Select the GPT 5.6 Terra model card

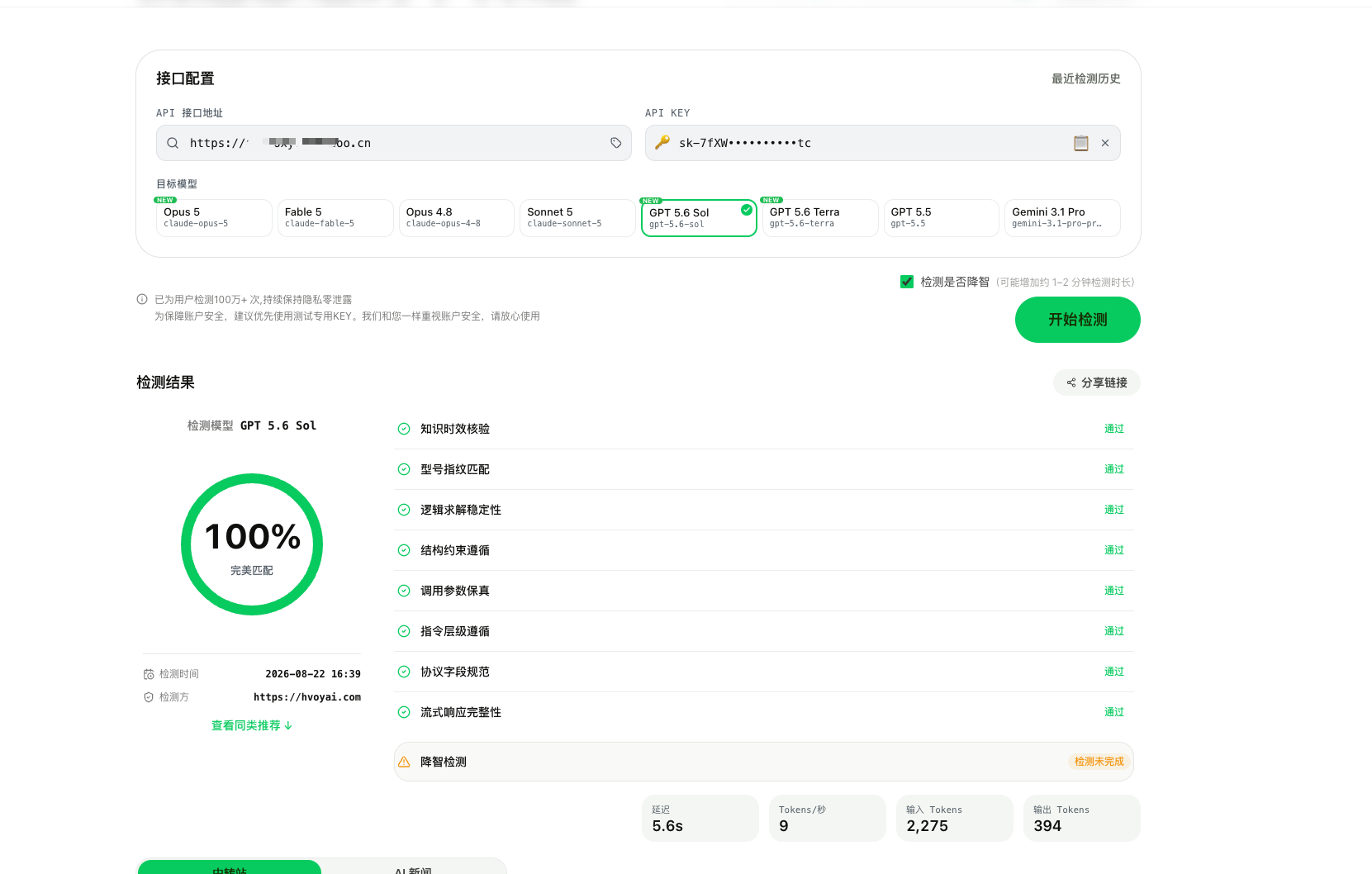point(820,218)
